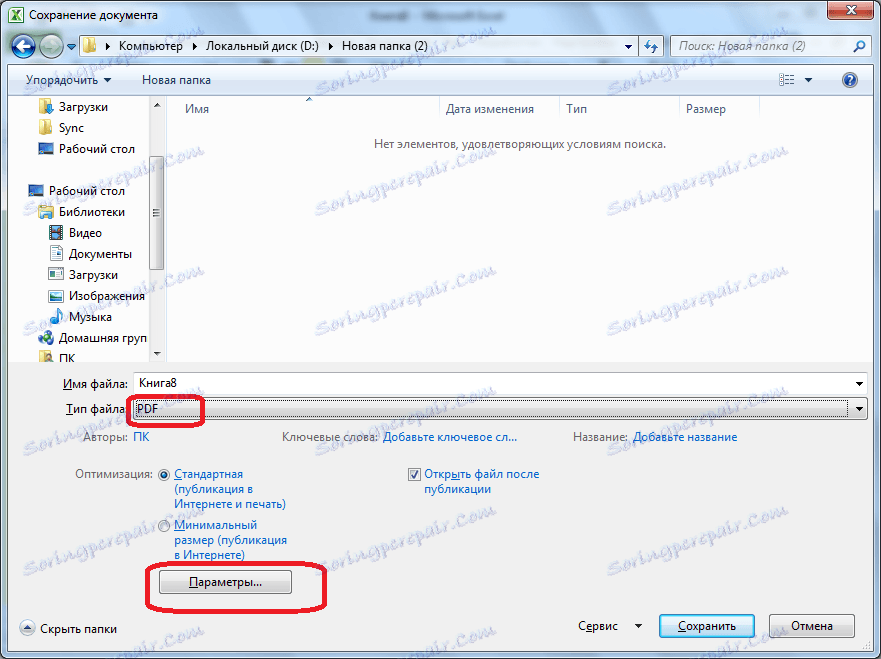
Task: Refresh the folder with the refresh icon
Action: pos(651,47)
